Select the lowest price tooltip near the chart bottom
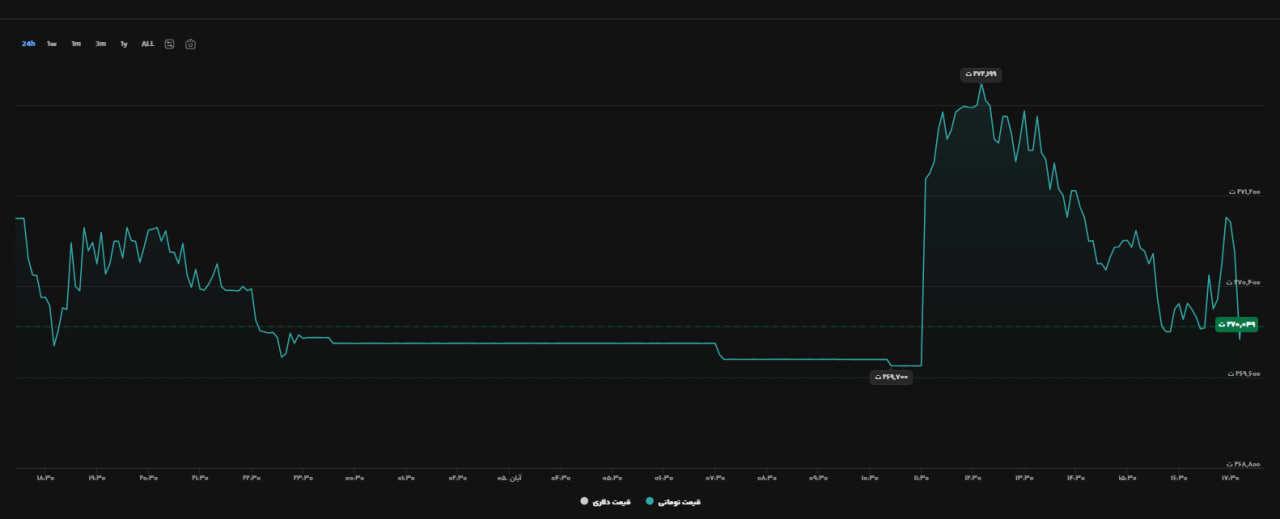Screen dimensions: 1280x519 tap(891, 377)
